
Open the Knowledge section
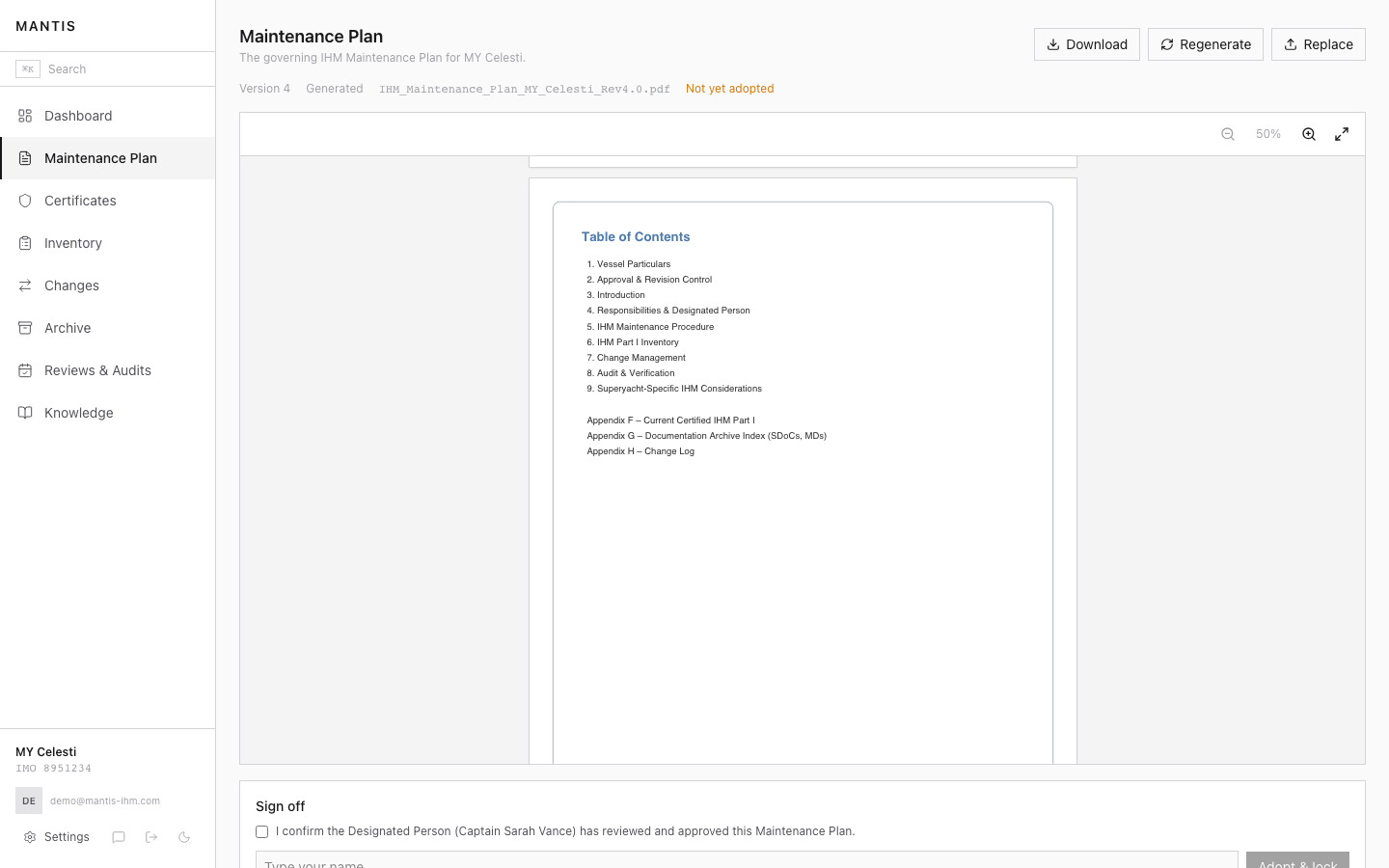(108, 413)
